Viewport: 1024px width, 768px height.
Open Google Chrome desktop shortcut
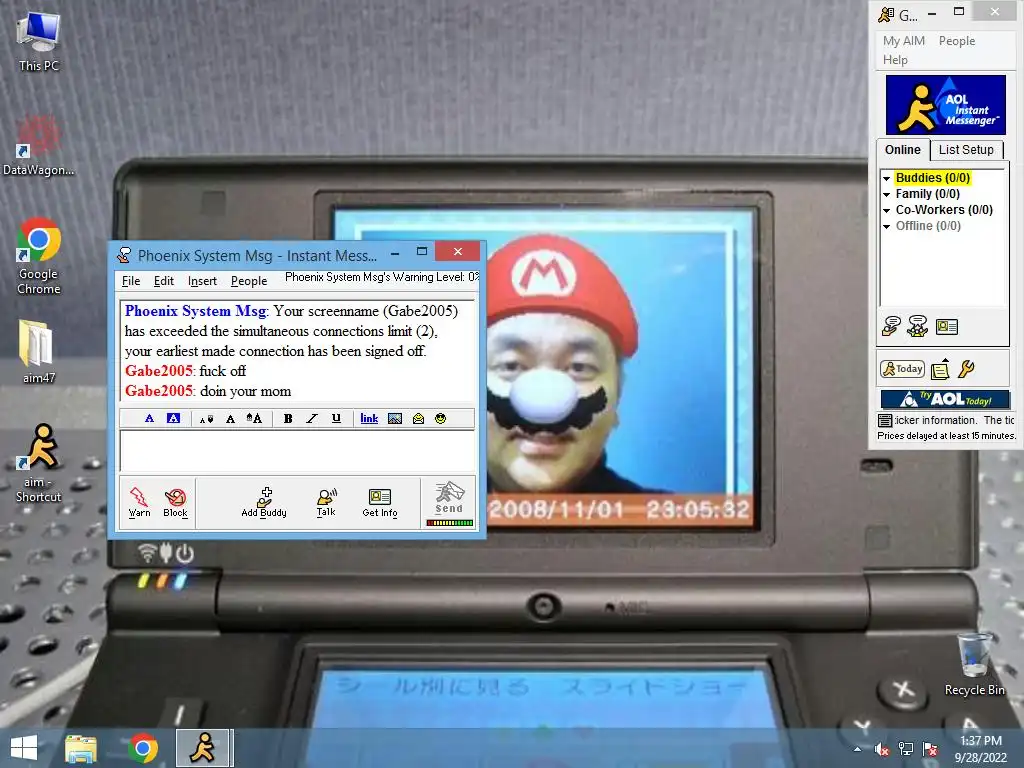(x=39, y=256)
